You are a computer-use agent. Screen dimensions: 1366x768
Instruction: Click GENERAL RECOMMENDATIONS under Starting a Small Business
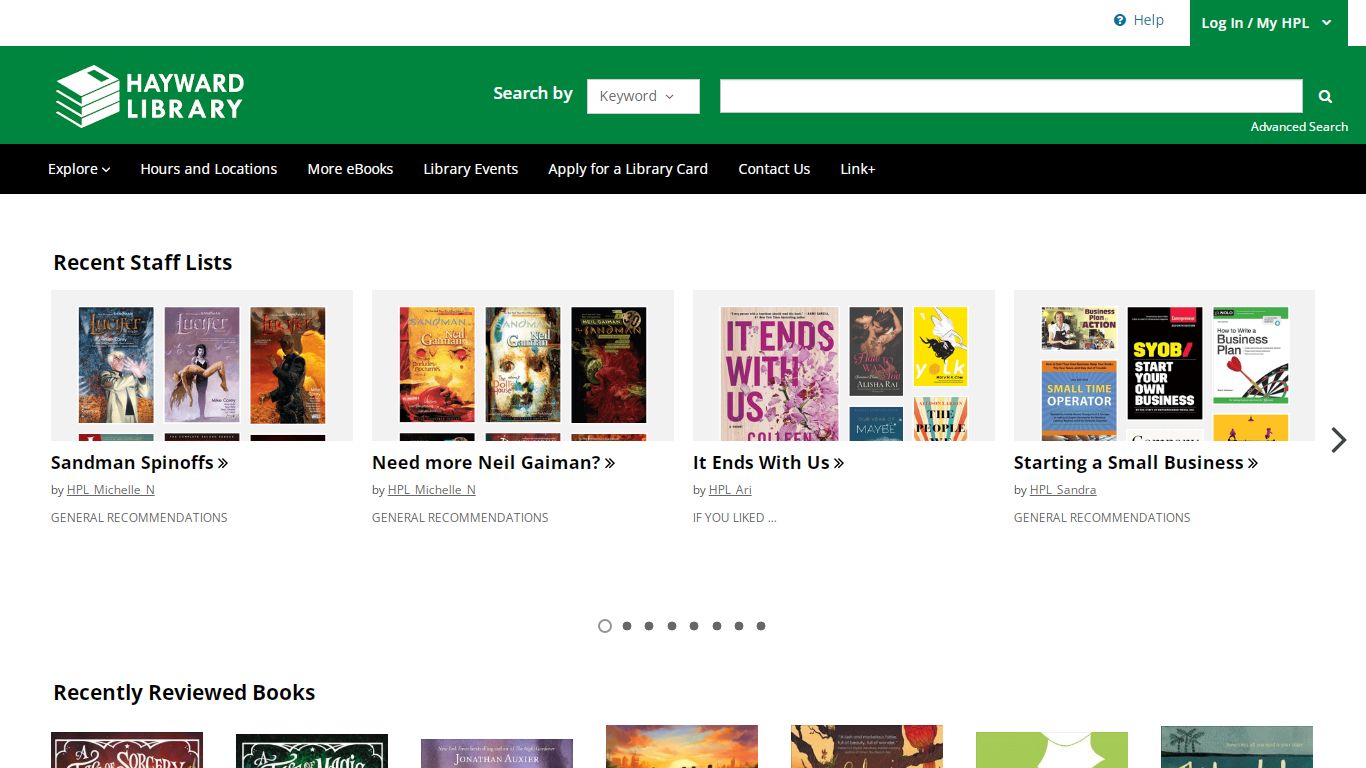pyautogui.click(x=1102, y=518)
